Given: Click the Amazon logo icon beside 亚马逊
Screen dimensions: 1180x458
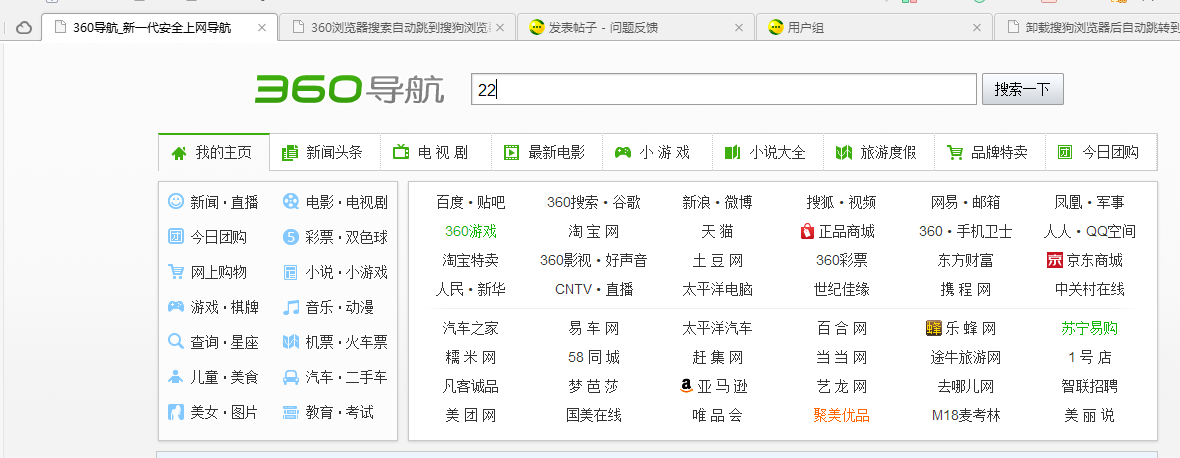Looking at the screenshot, I should (x=686, y=387).
